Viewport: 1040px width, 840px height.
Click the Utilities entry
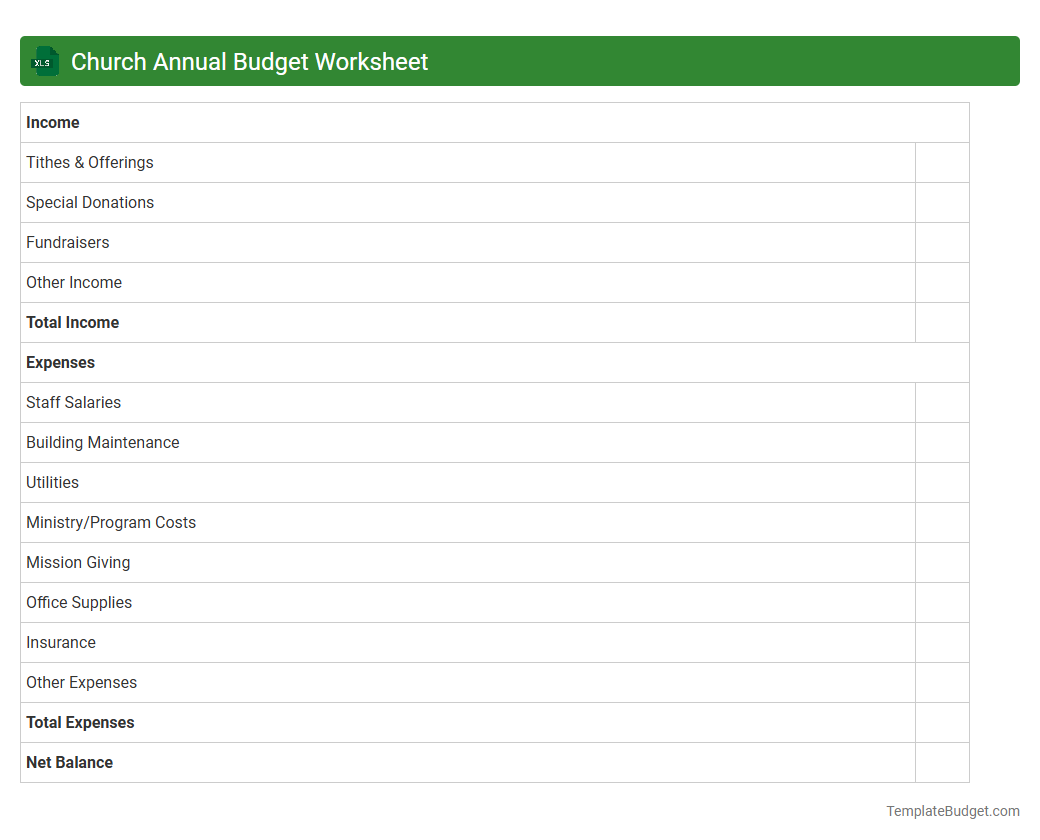pyautogui.click(x=52, y=482)
